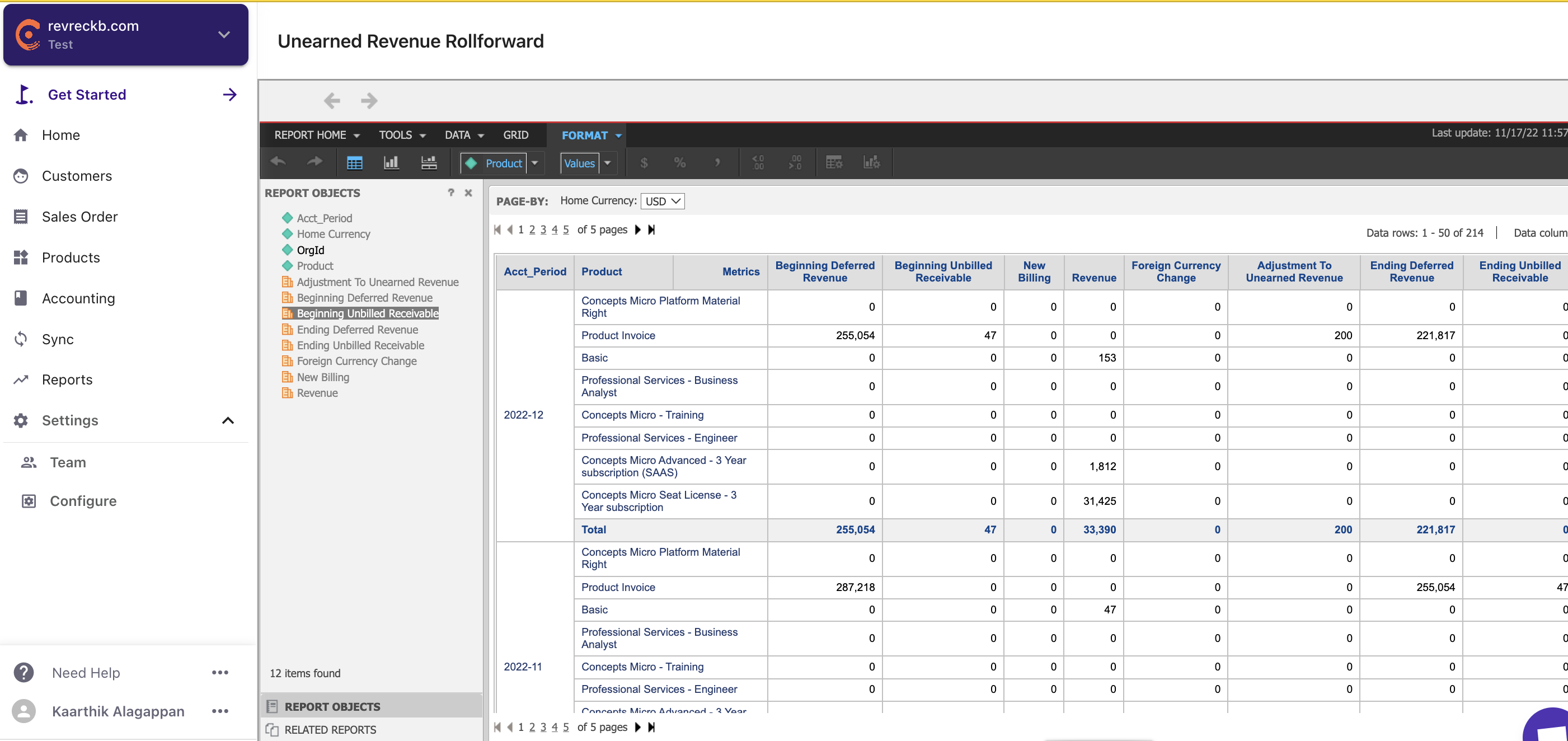The height and width of the screenshot is (741, 1568).
Task: Click the redo arrow in report toolbar
Action: pyautogui.click(x=314, y=162)
